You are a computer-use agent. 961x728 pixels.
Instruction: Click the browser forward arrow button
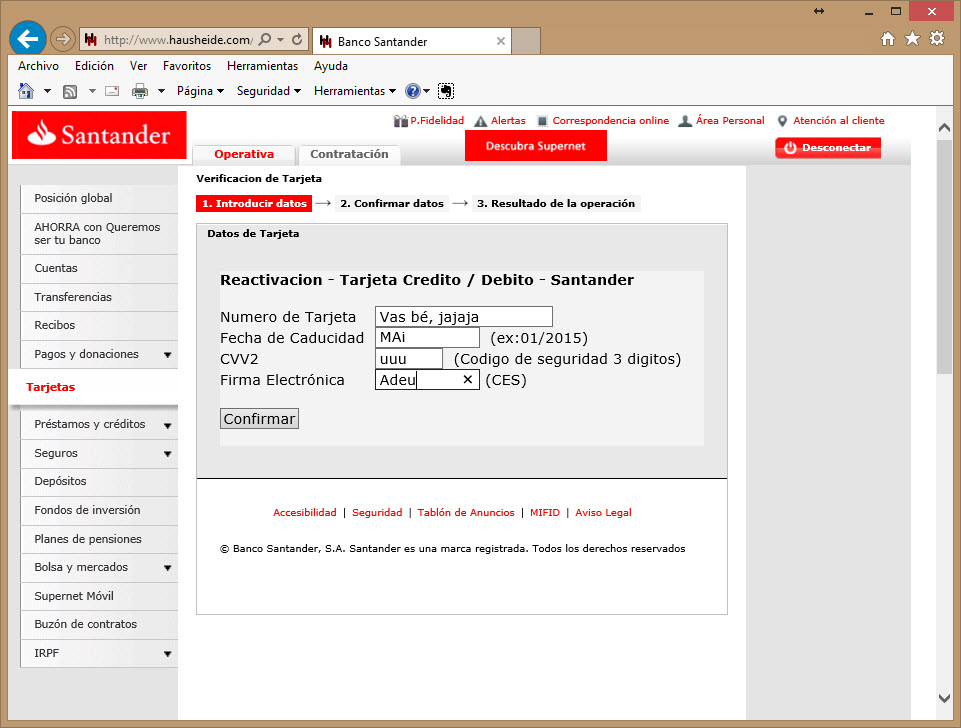[x=62, y=40]
